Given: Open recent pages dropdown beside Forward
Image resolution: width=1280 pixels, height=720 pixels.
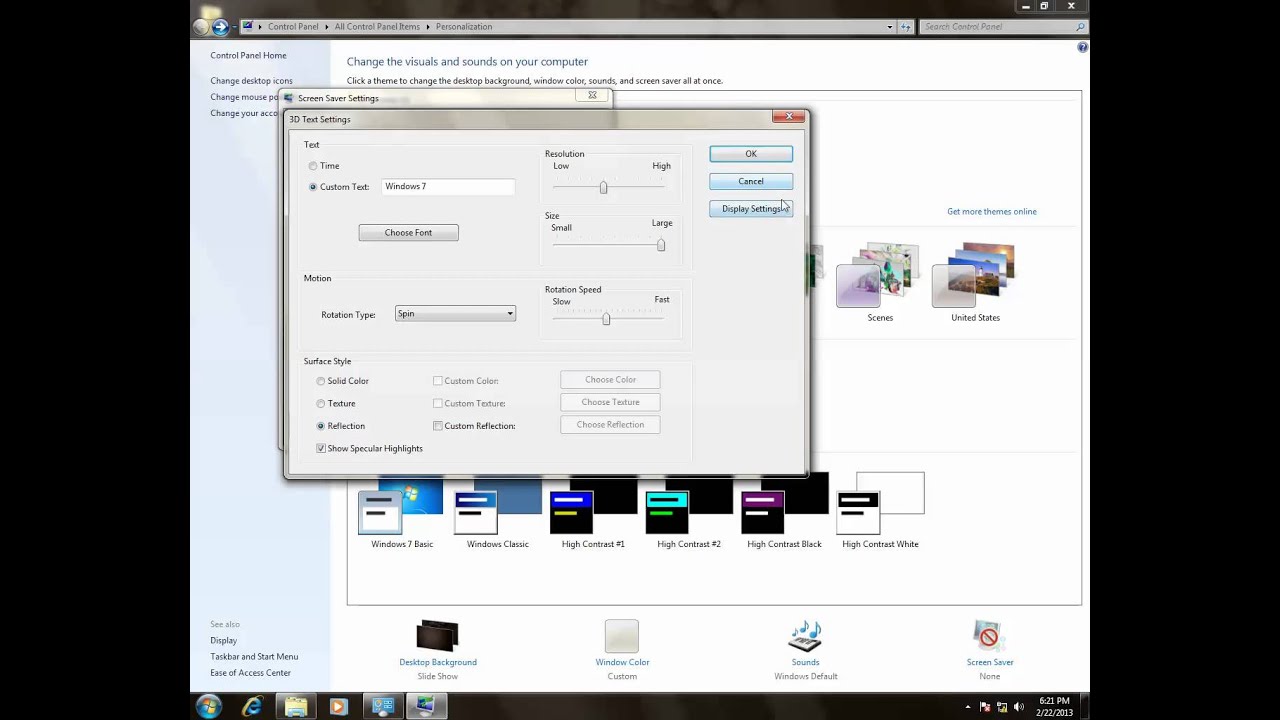Looking at the screenshot, I should (235, 27).
